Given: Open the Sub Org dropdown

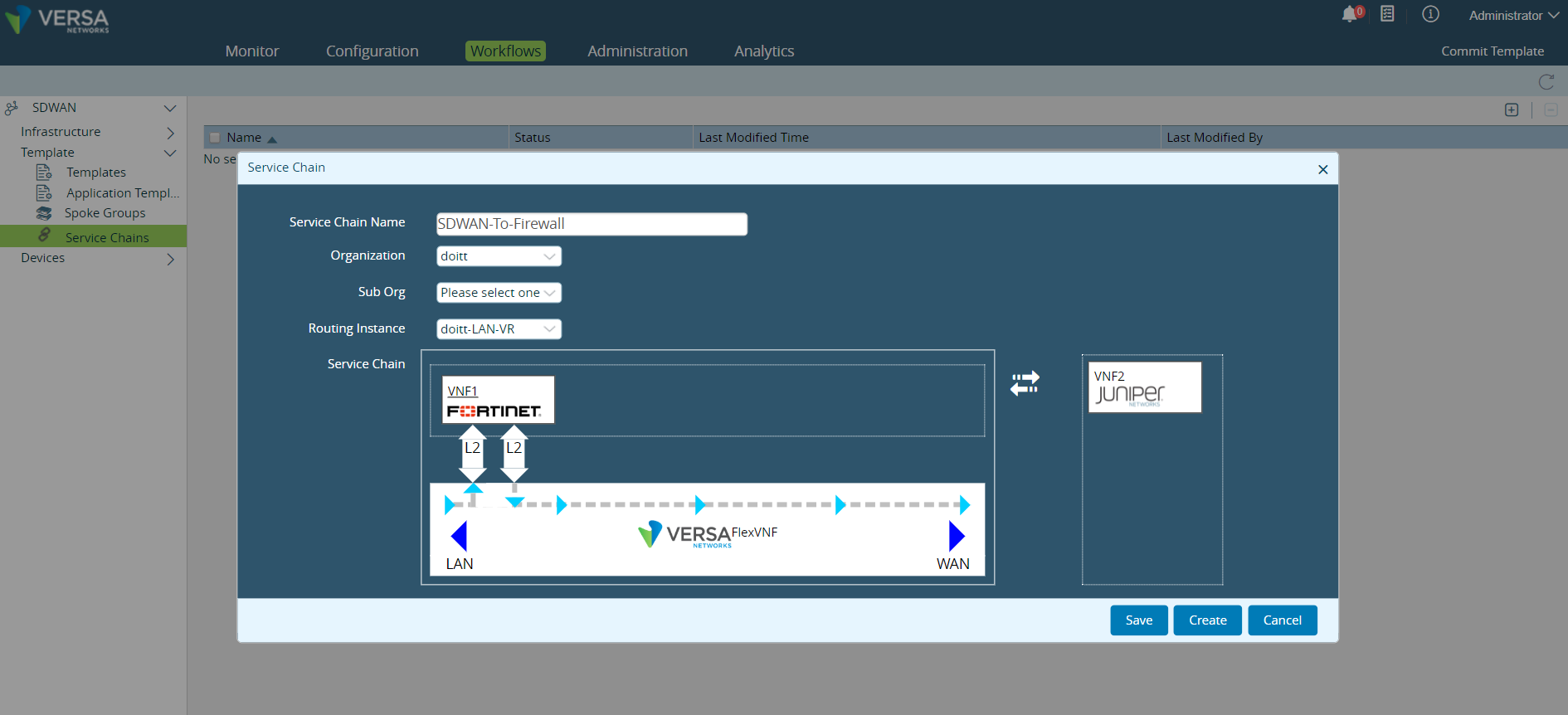Looking at the screenshot, I should click(x=499, y=293).
